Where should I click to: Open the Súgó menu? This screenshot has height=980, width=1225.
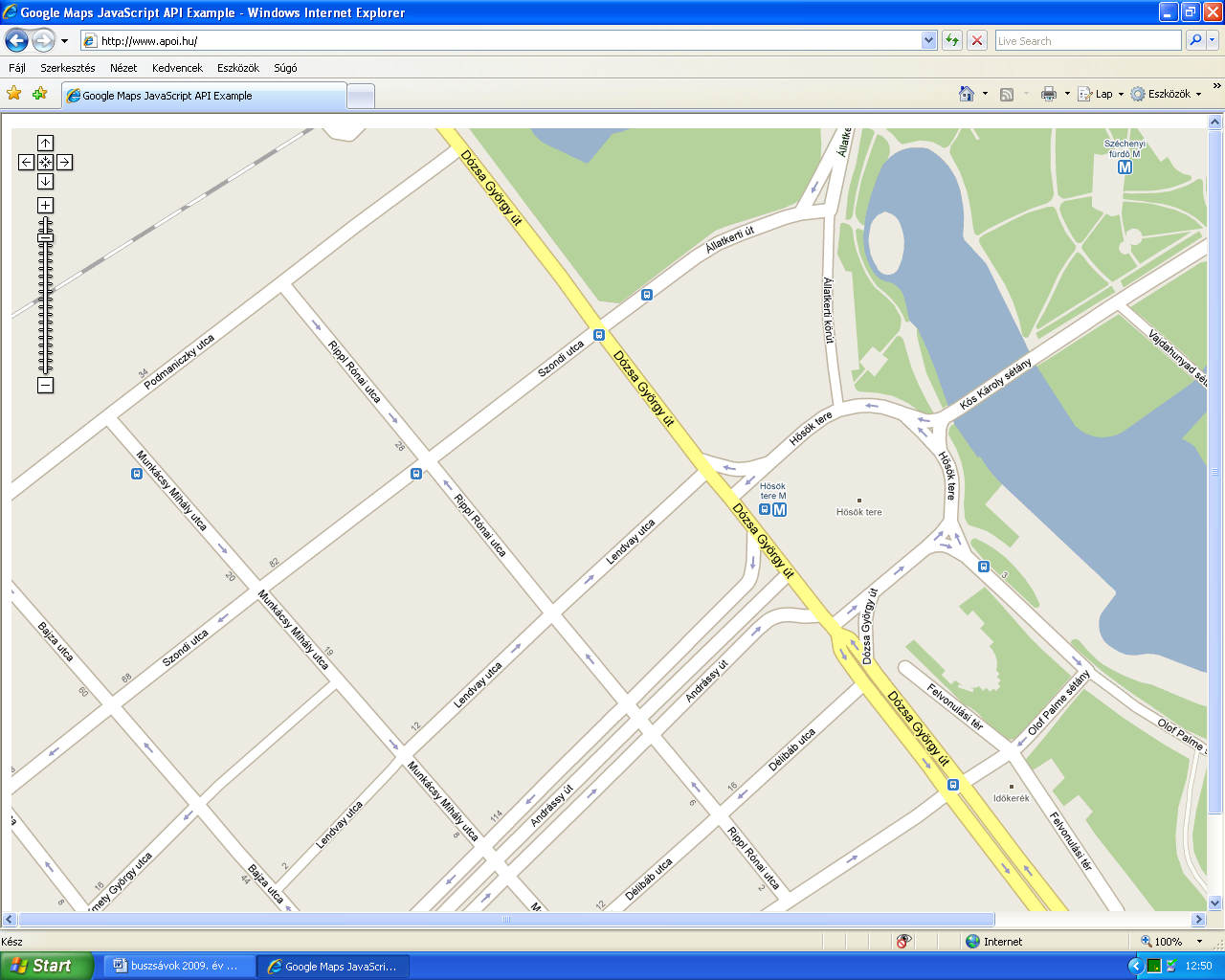pyautogui.click(x=285, y=68)
